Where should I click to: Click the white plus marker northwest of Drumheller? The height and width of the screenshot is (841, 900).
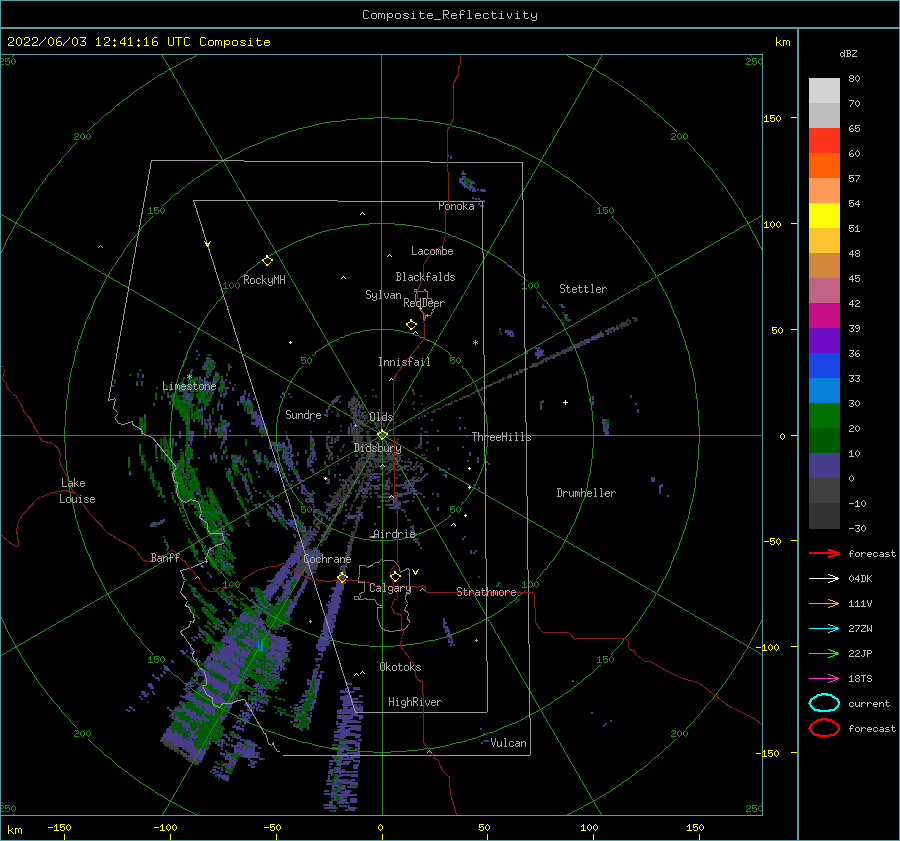tap(565, 402)
